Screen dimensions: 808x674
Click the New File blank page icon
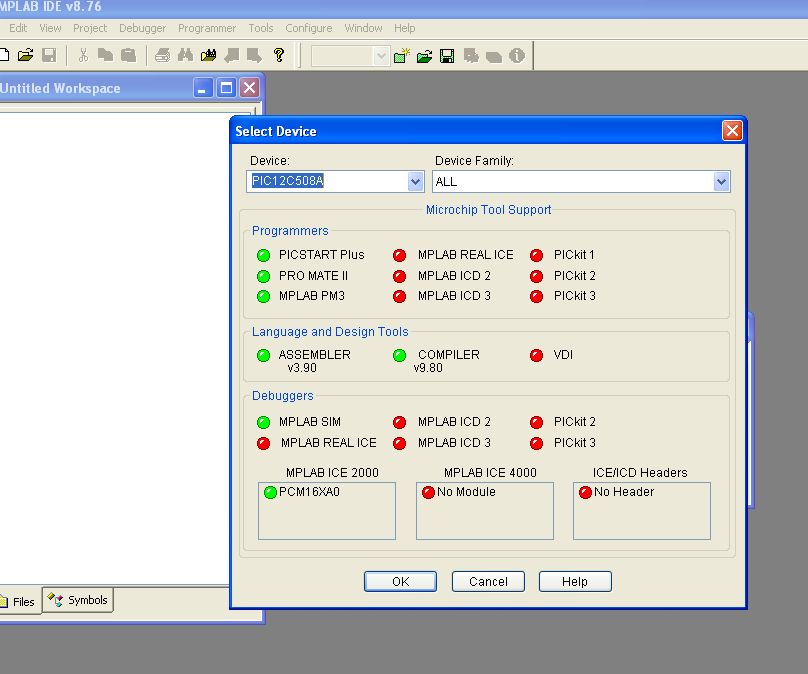(4, 55)
